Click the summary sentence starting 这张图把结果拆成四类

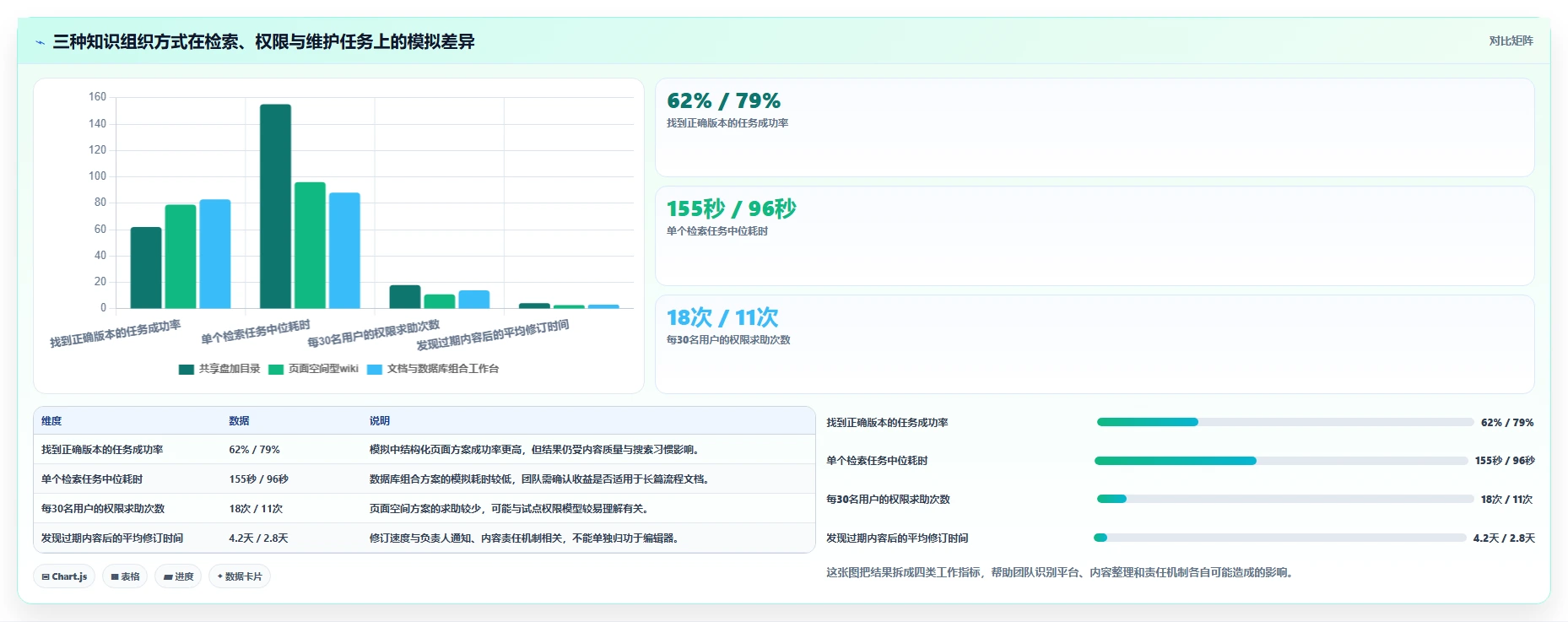click(x=1061, y=572)
